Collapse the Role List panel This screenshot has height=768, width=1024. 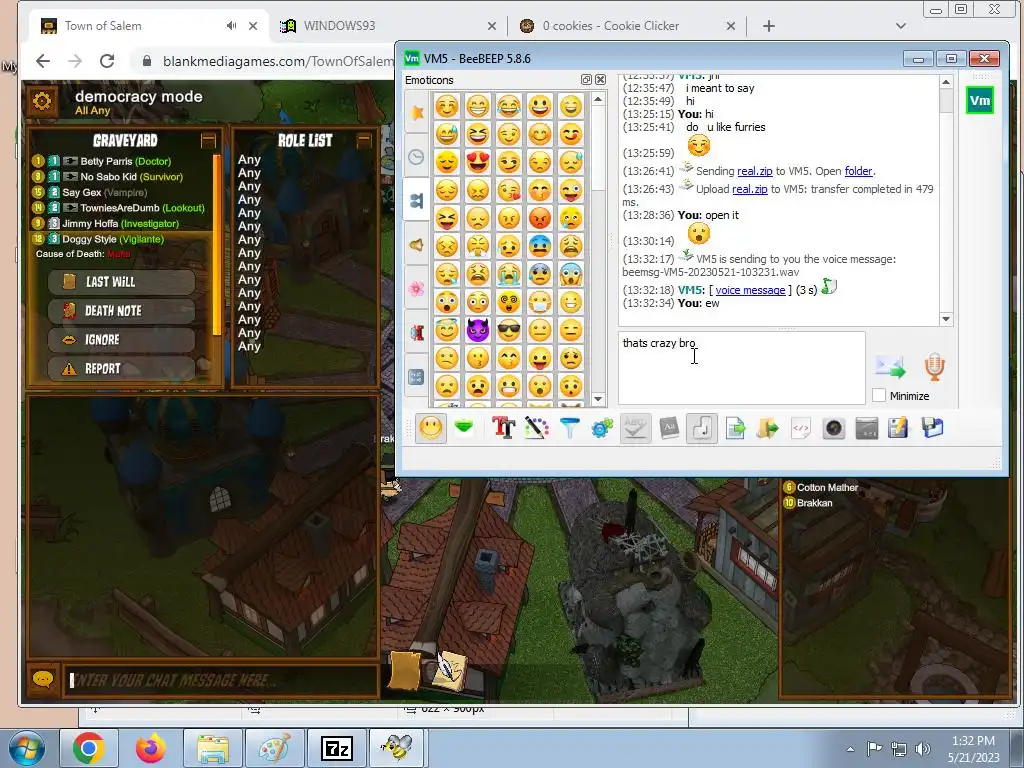pos(364,140)
